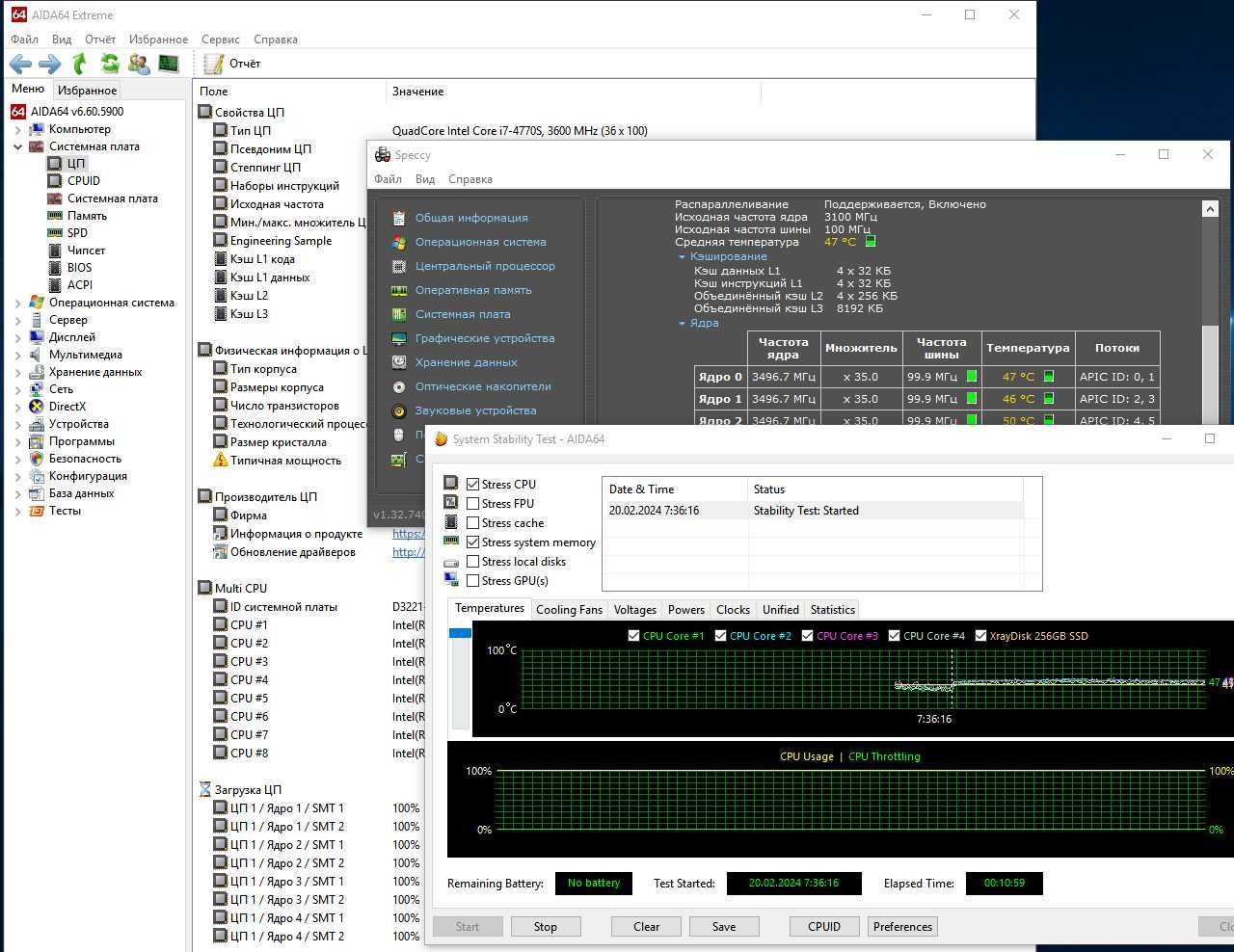Click Speccy vertical scrollbar up arrow

tap(1211, 209)
